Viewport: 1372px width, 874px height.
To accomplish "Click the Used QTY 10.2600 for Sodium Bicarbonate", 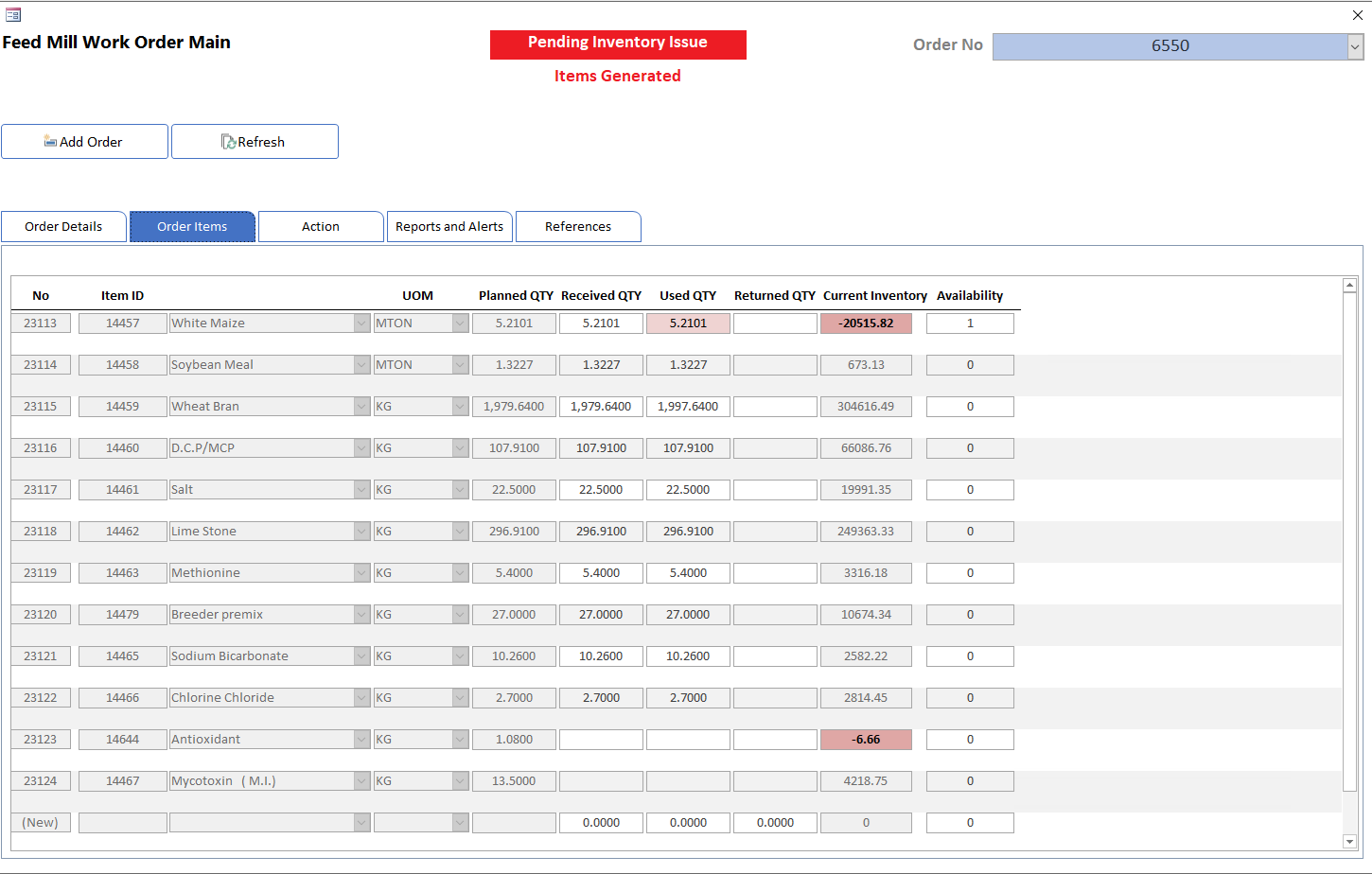I will (x=688, y=656).
